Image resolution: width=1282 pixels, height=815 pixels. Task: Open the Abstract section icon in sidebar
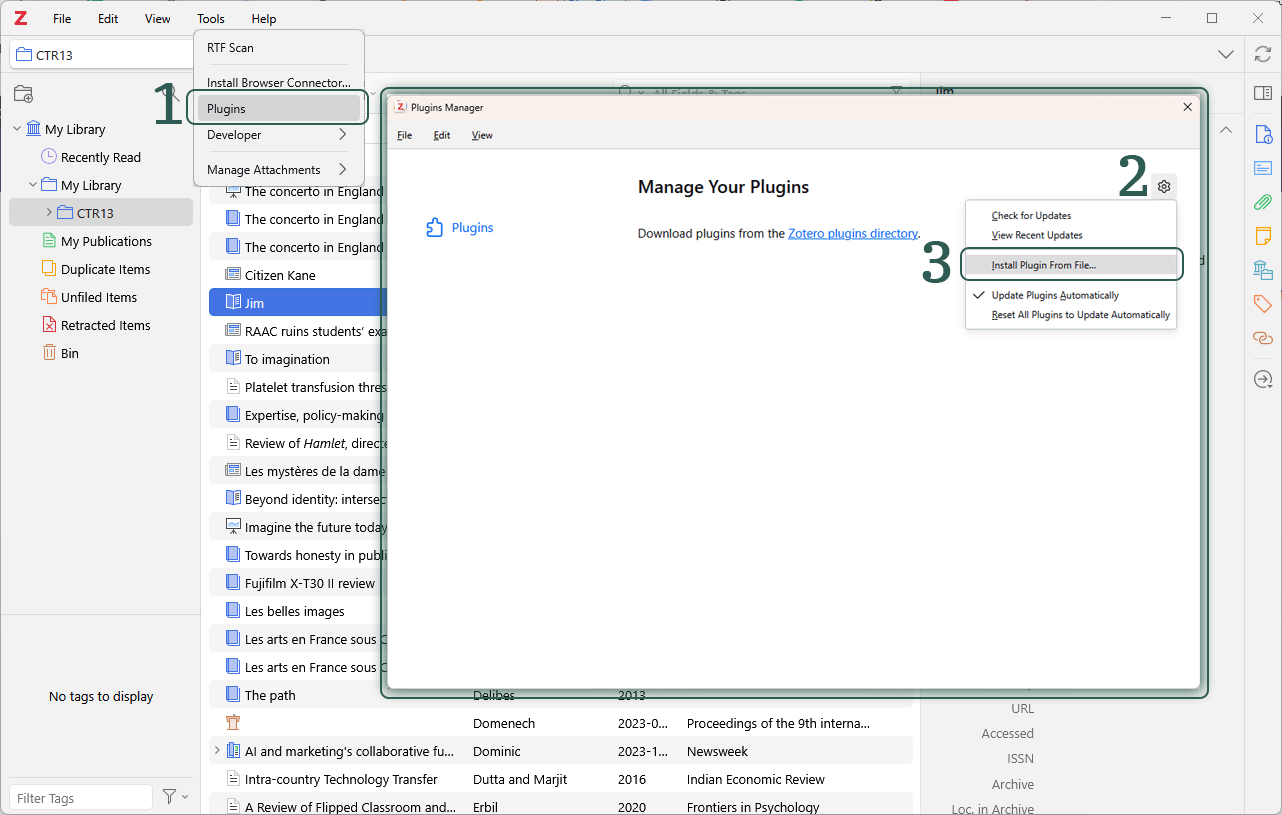[1263, 168]
